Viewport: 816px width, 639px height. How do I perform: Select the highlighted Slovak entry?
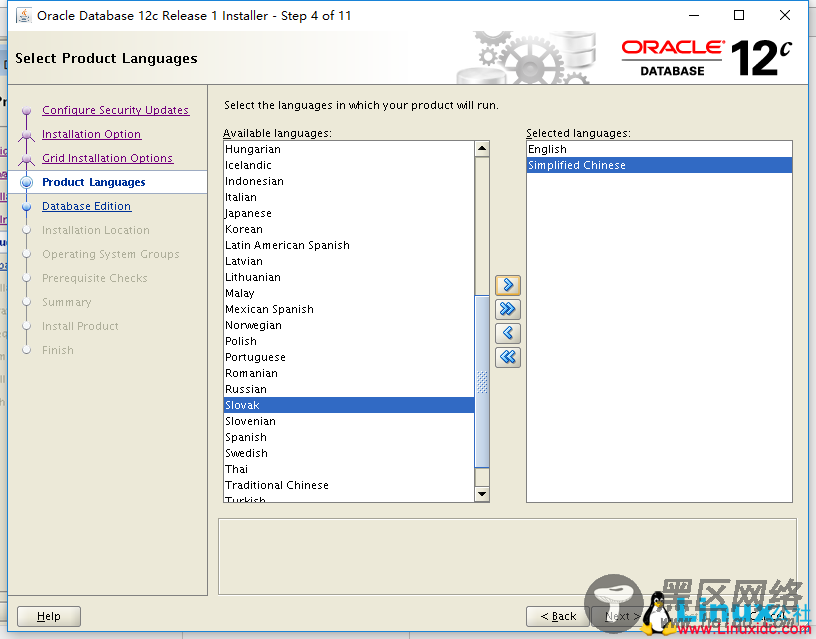[x=349, y=405]
